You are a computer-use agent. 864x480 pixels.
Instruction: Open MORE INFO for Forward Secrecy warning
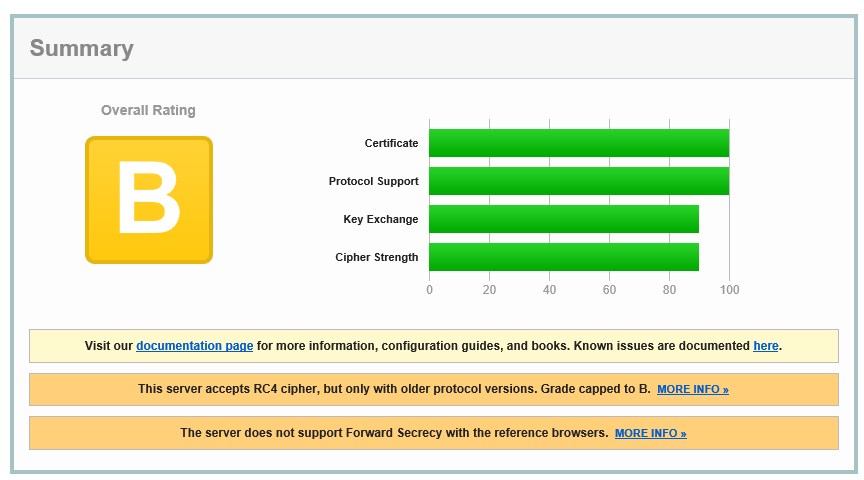click(x=650, y=433)
